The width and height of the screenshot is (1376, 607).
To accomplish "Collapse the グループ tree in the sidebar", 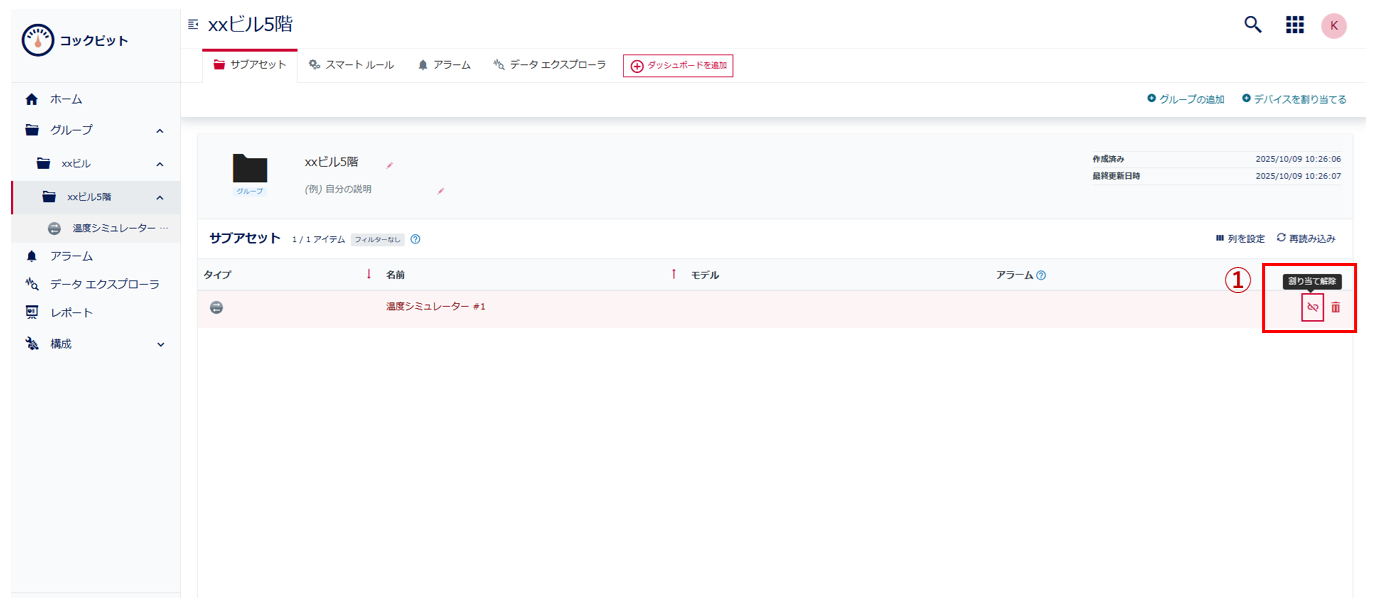I will coord(158,130).
